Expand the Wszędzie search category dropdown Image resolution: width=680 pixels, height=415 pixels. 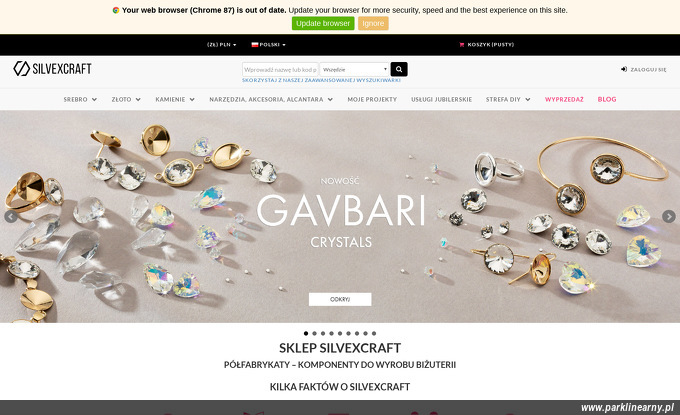point(354,69)
